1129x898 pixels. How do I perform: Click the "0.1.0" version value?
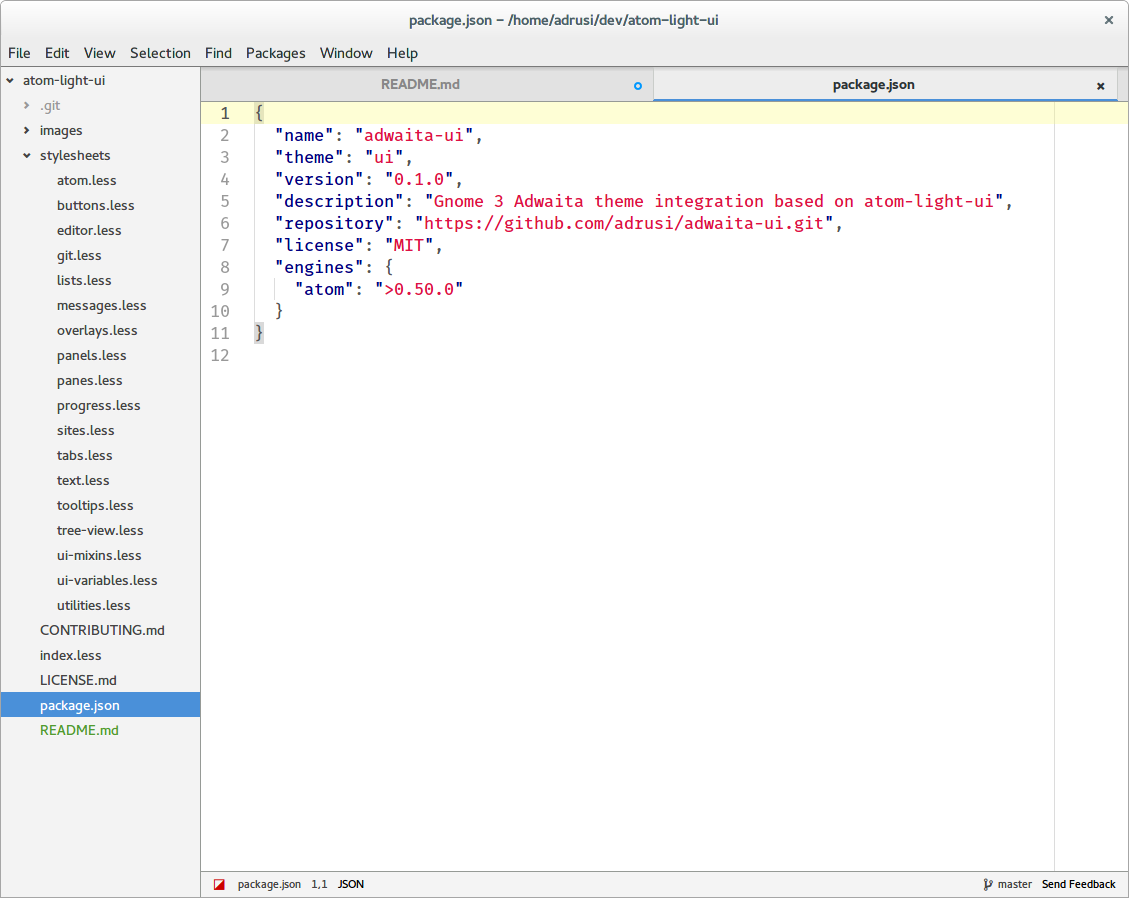[419, 179]
